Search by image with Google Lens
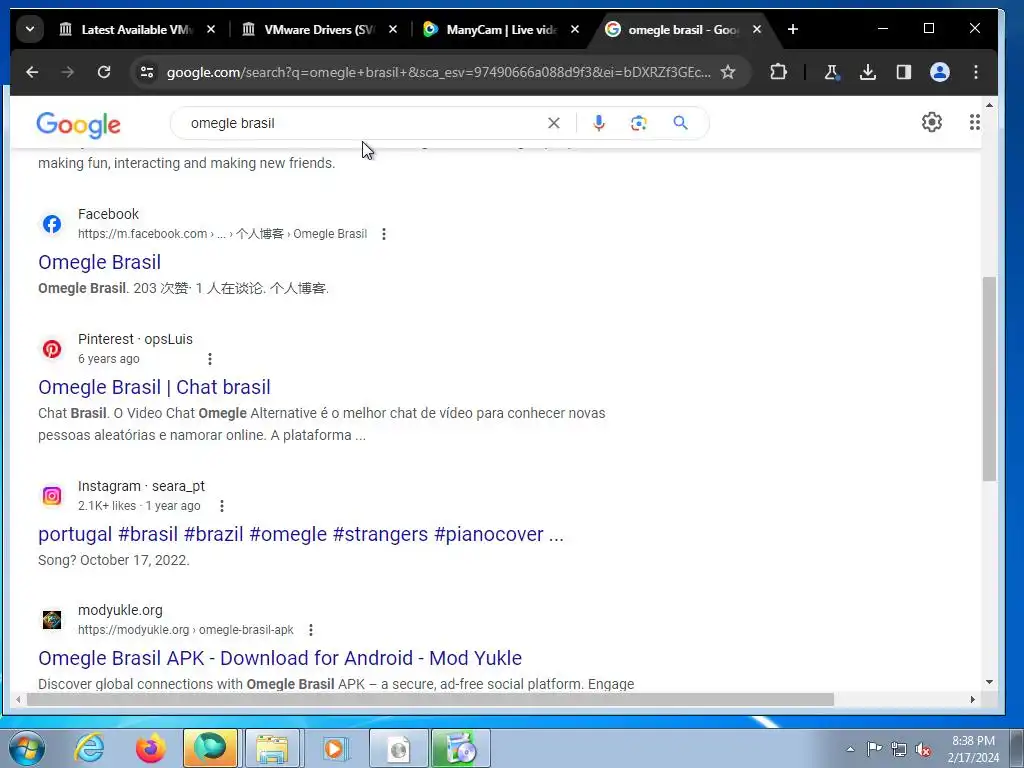This screenshot has height=768, width=1024. tap(639, 123)
